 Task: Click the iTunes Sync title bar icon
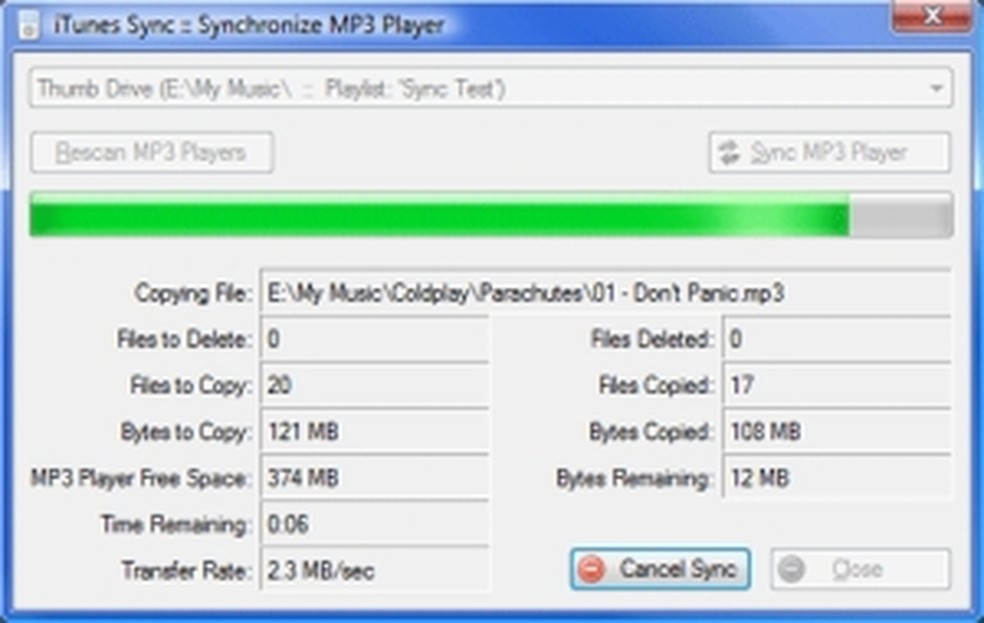tap(29, 26)
